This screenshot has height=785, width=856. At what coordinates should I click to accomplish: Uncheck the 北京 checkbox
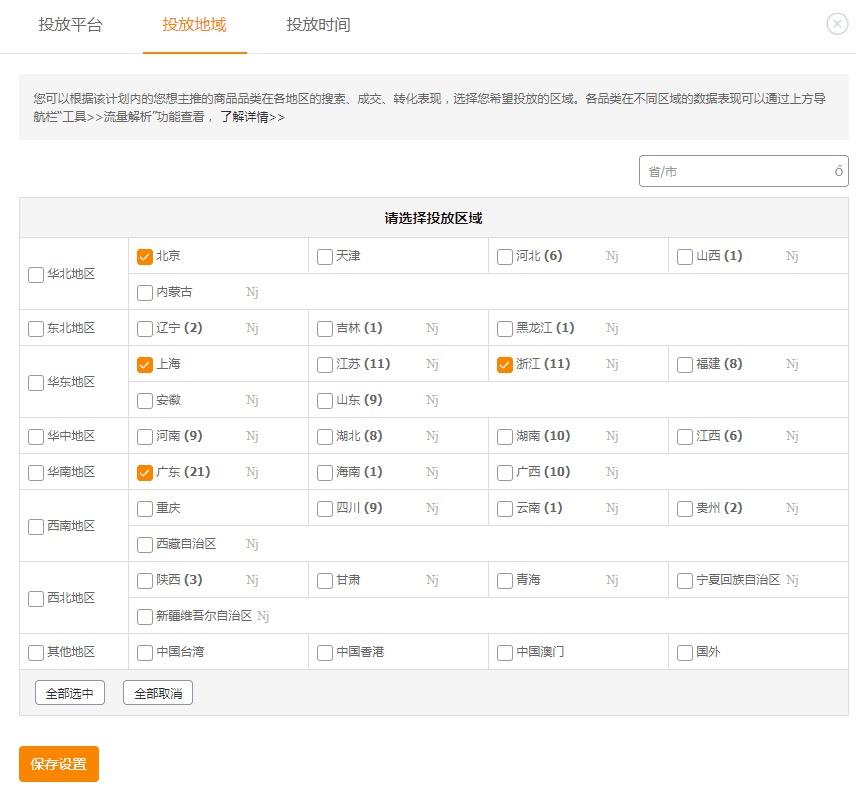coord(145,255)
